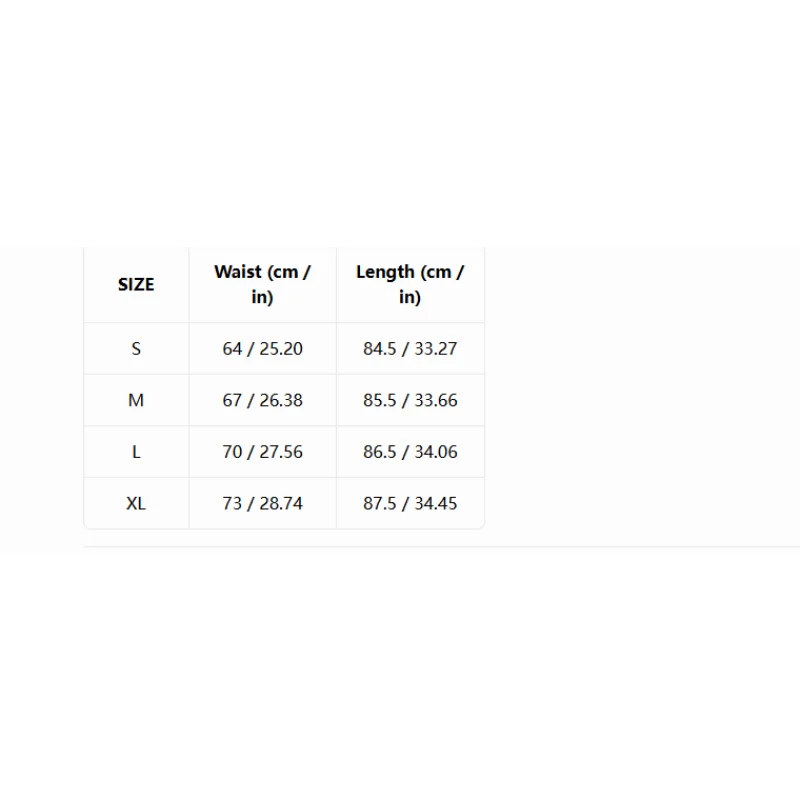Click the 84.5 / 33.27 length value
The height and width of the screenshot is (800, 800).
pyautogui.click(x=410, y=348)
